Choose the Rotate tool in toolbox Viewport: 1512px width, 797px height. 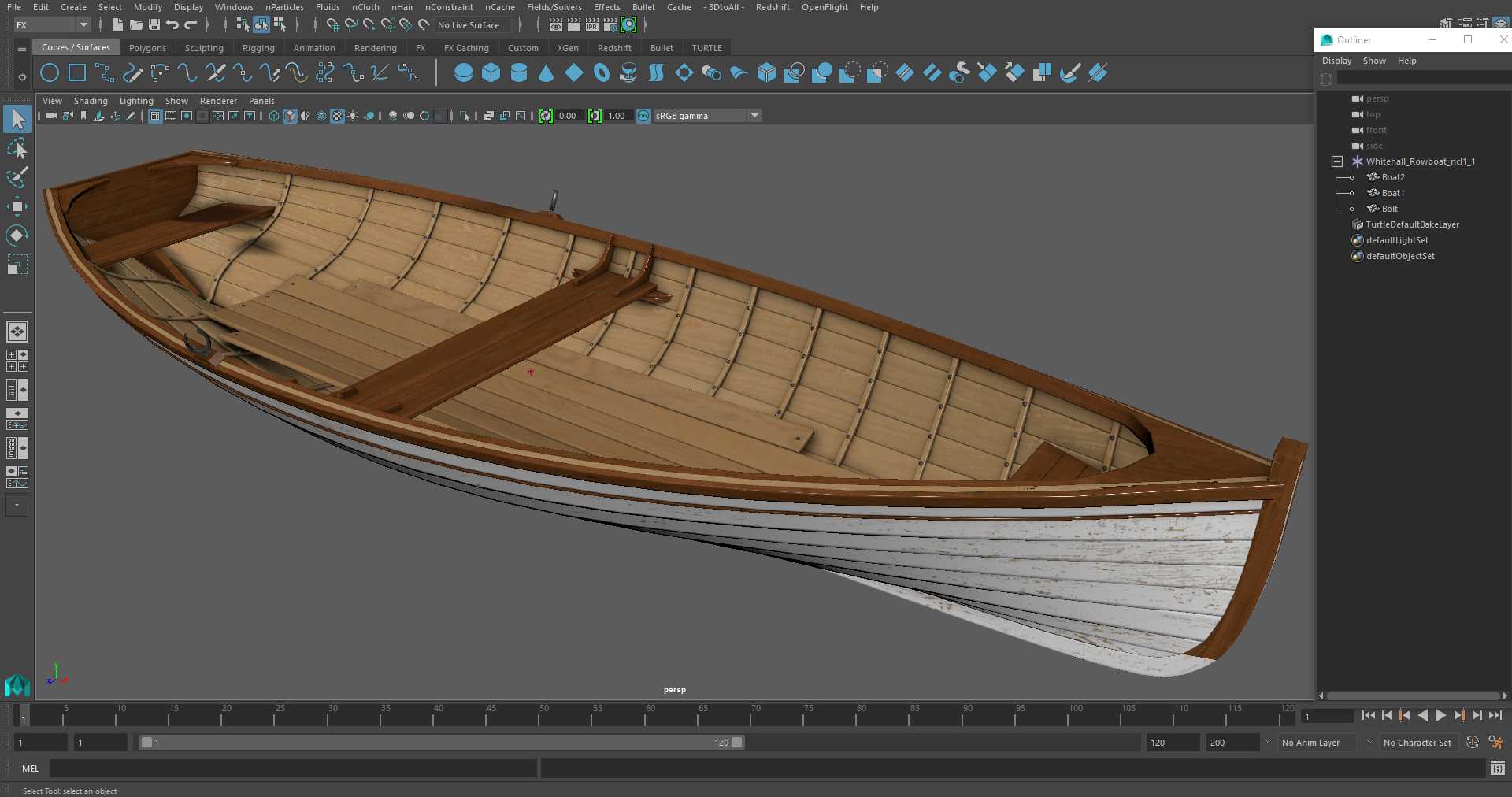[x=17, y=235]
